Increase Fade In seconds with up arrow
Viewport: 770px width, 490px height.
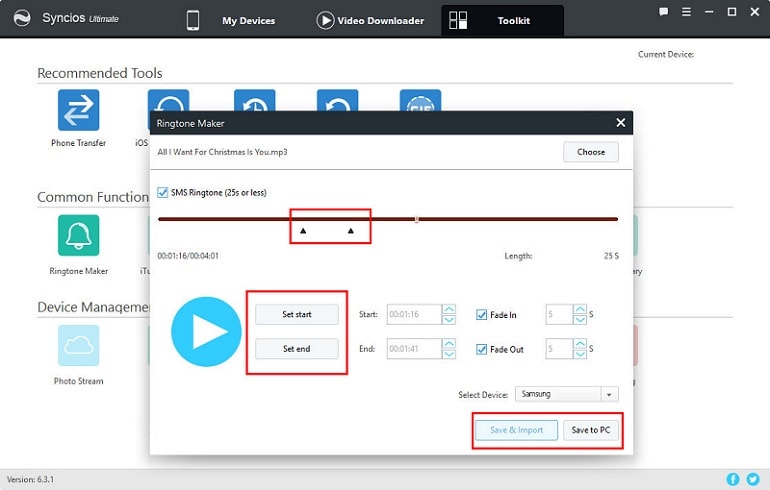(580, 309)
